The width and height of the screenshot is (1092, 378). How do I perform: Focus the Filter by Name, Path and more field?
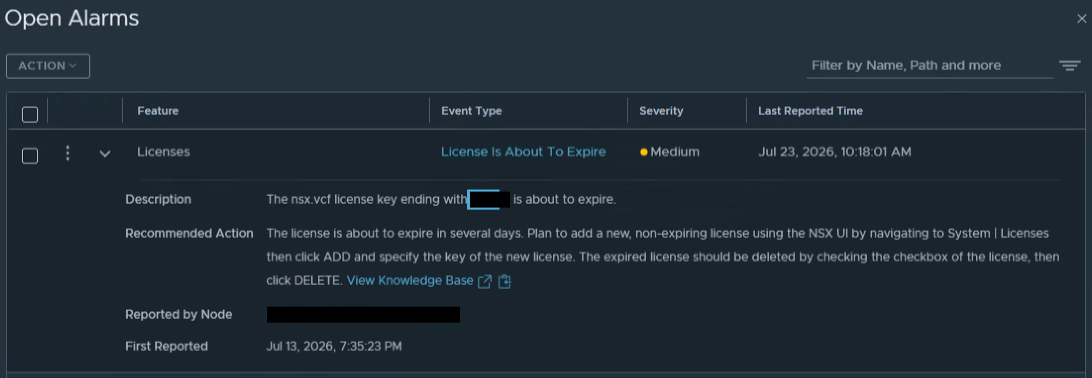(x=930, y=65)
